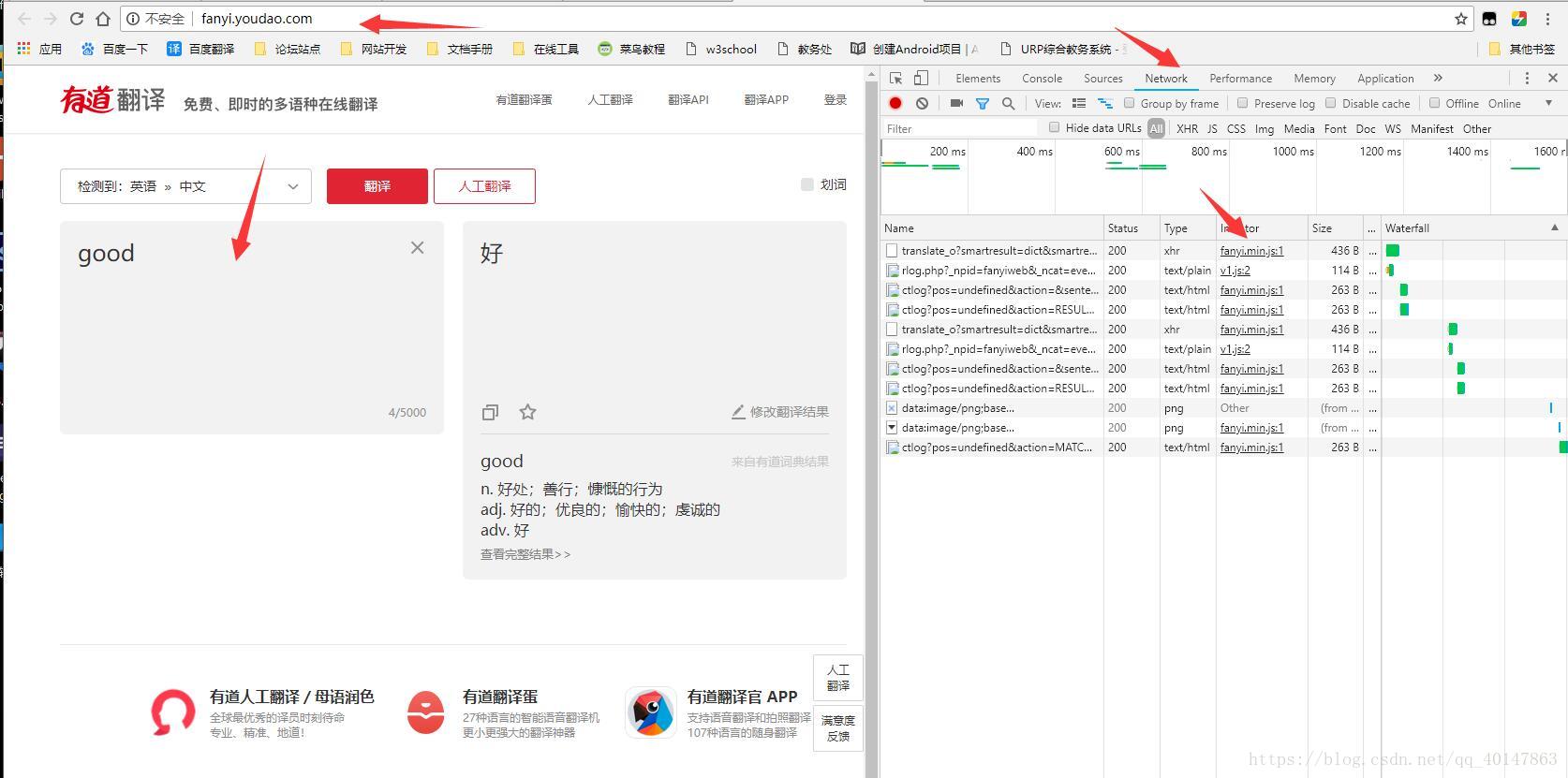Switch to large request rows view icon
Image resolution: width=1568 pixels, height=778 pixels.
(x=1079, y=103)
